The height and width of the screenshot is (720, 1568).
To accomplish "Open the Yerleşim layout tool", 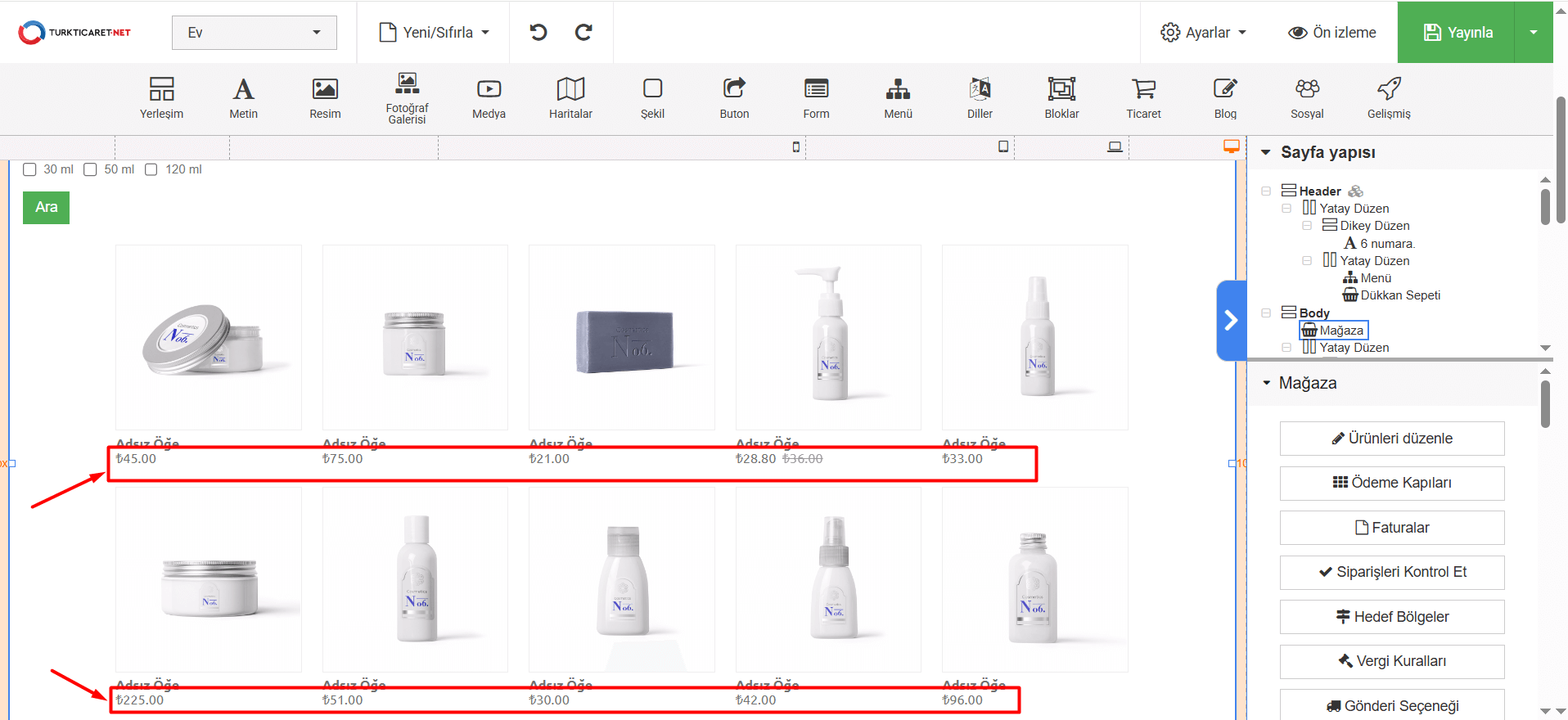I will 161,97.
